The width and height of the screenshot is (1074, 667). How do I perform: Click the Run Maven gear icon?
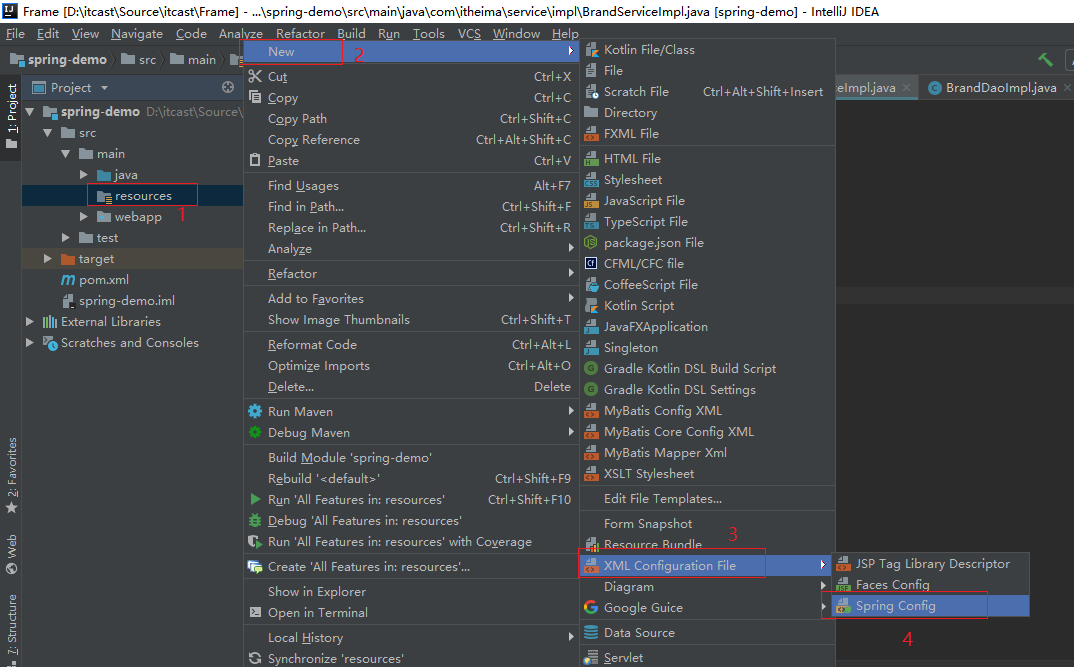point(255,412)
